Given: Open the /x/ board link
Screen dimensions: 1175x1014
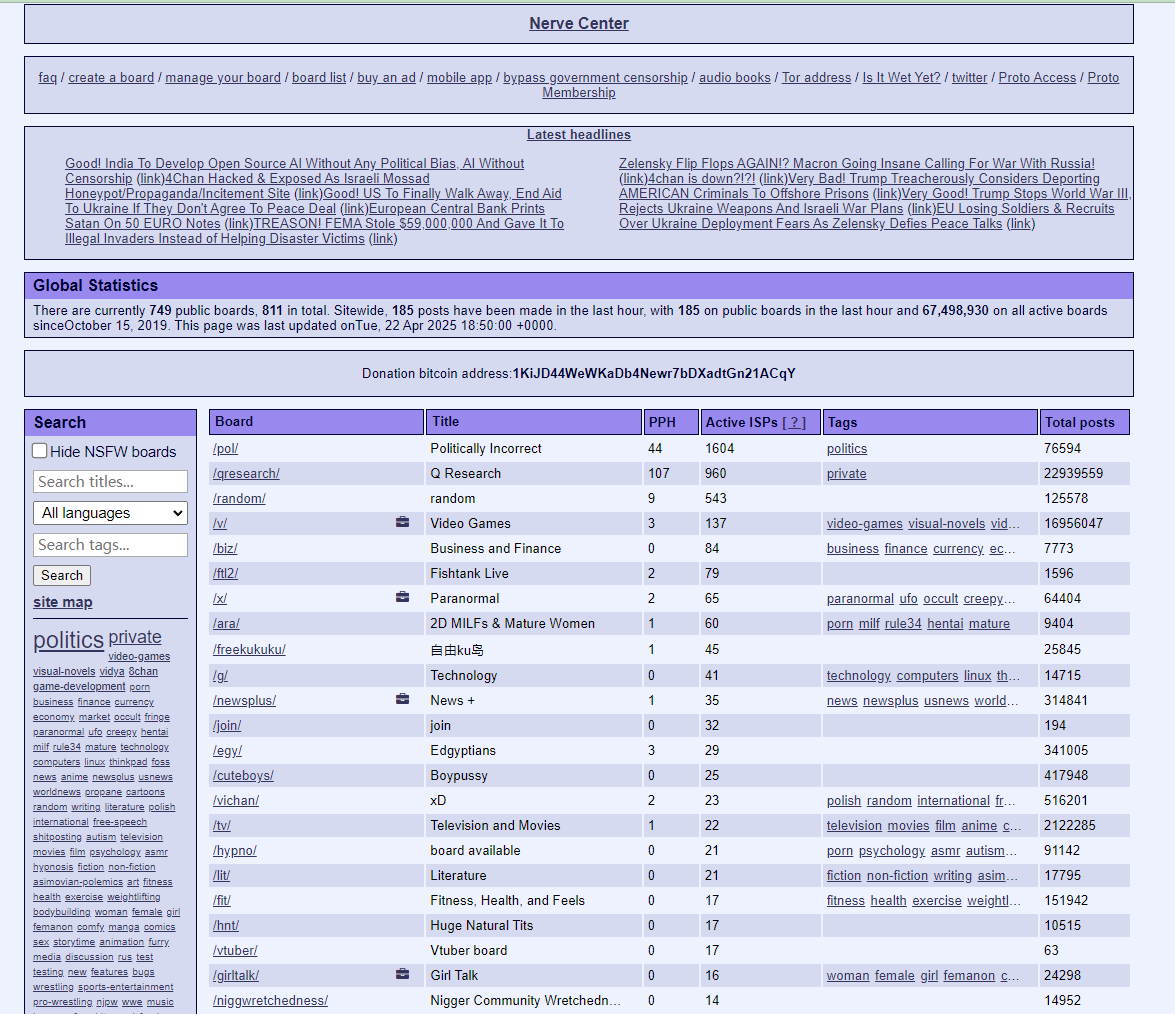Looking at the screenshot, I should tap(220, 598).
